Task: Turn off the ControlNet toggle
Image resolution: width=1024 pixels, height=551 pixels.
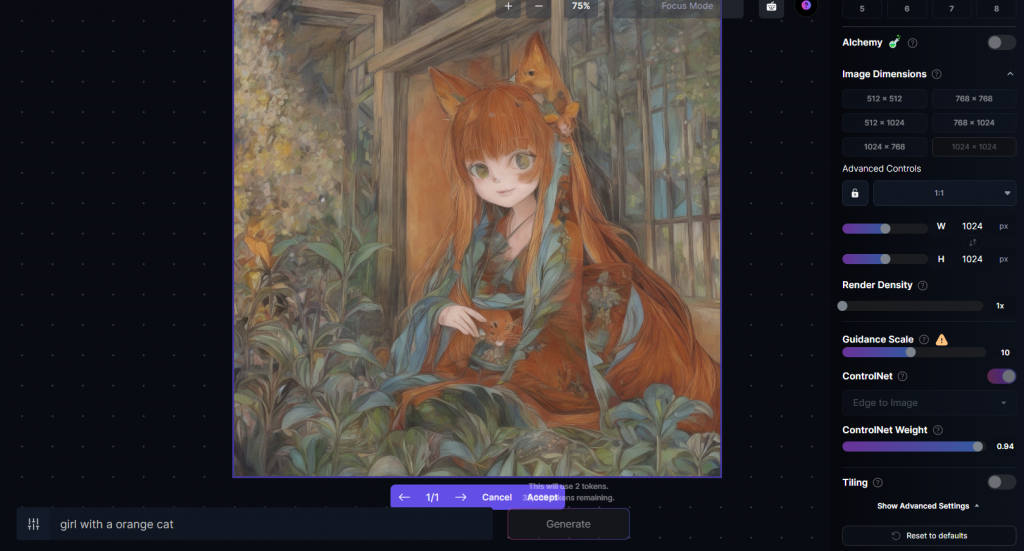Action: [x=1001, y=376]
